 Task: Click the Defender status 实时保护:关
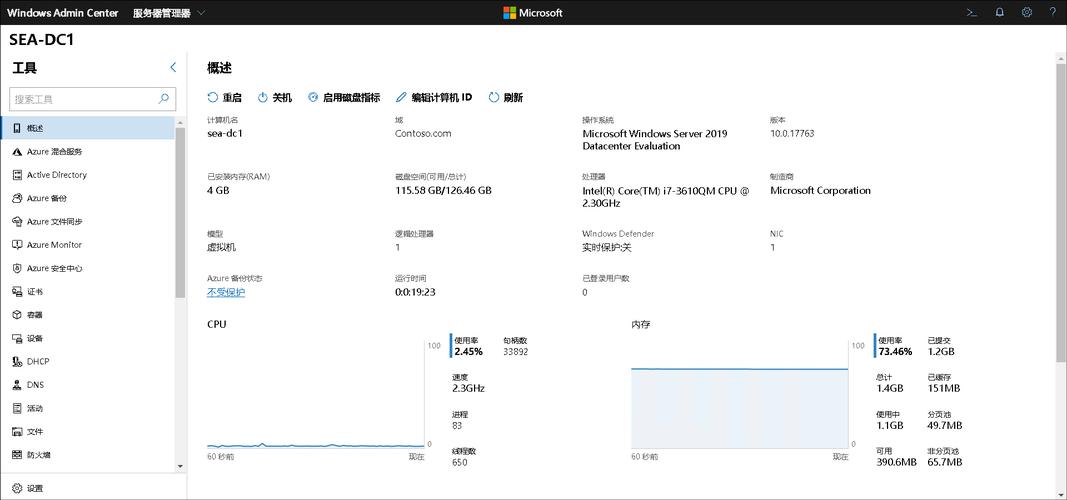pyautogui.click(x=607, y=248)
